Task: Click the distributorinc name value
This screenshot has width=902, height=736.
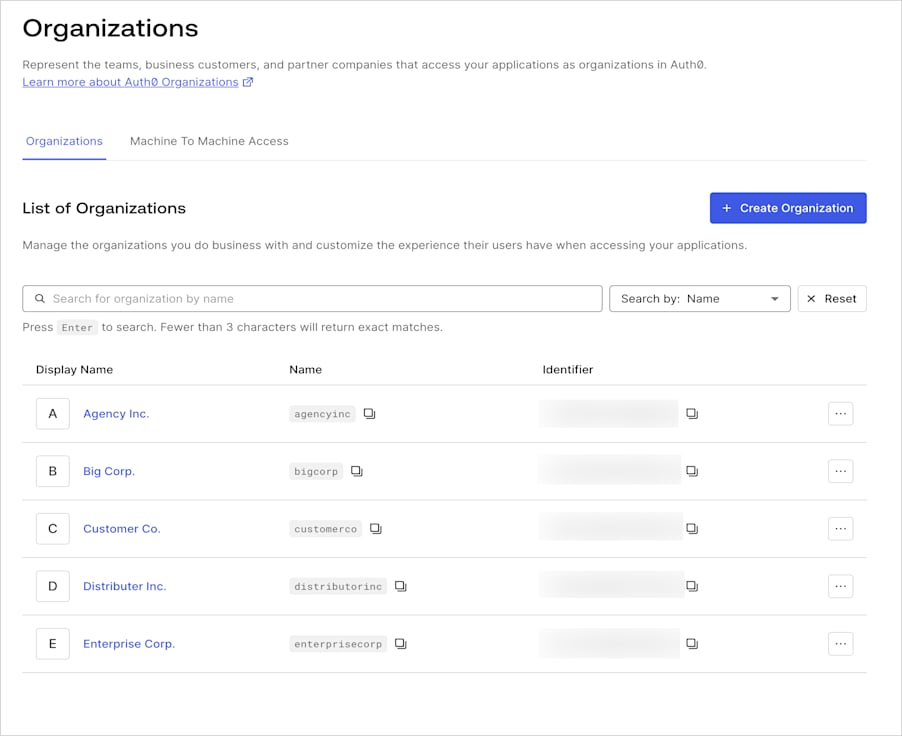Action: click(x=338, y=586)
